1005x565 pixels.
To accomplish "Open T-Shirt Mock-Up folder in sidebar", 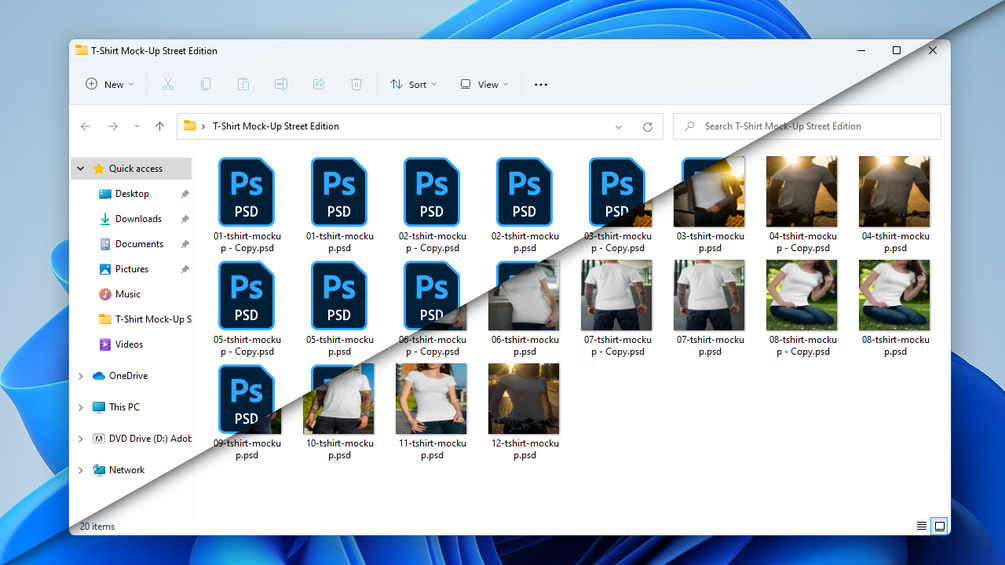I will [x=145, y=319].
